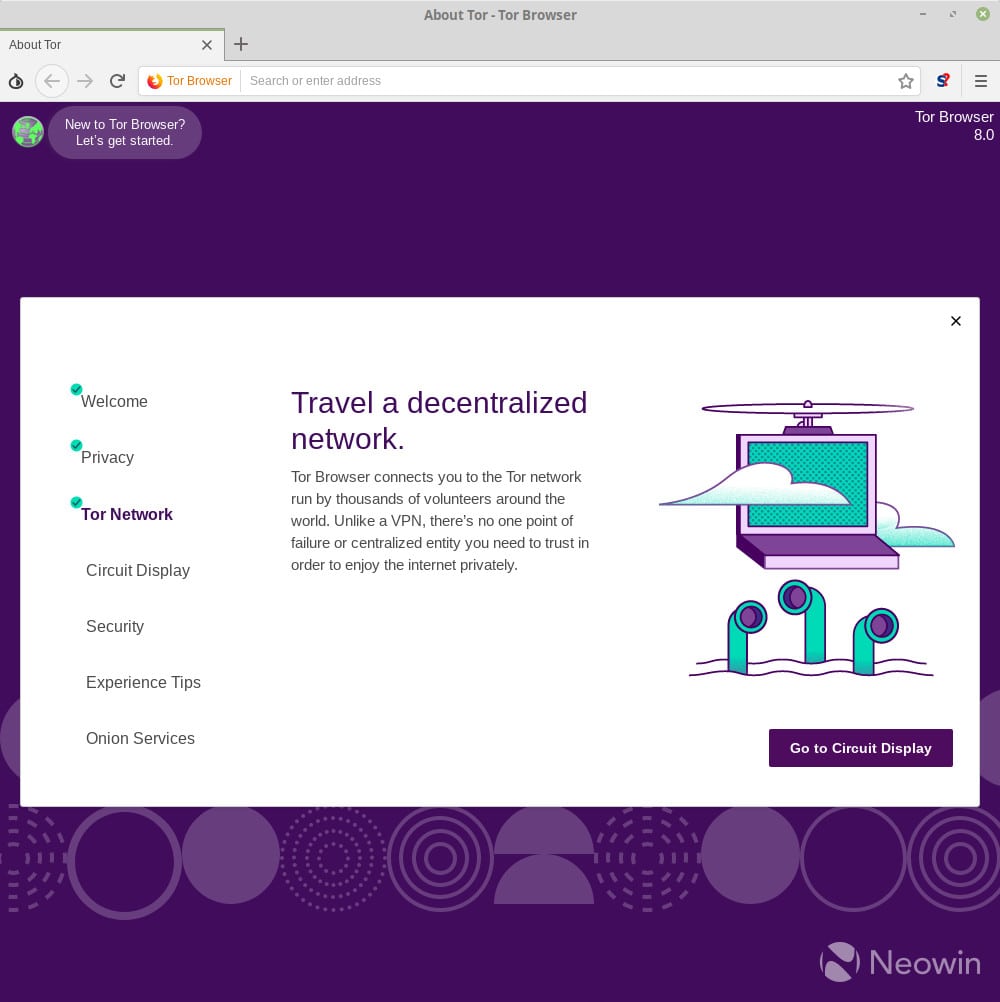
Task: Reload the current page
Action: (x=117, y=81)
